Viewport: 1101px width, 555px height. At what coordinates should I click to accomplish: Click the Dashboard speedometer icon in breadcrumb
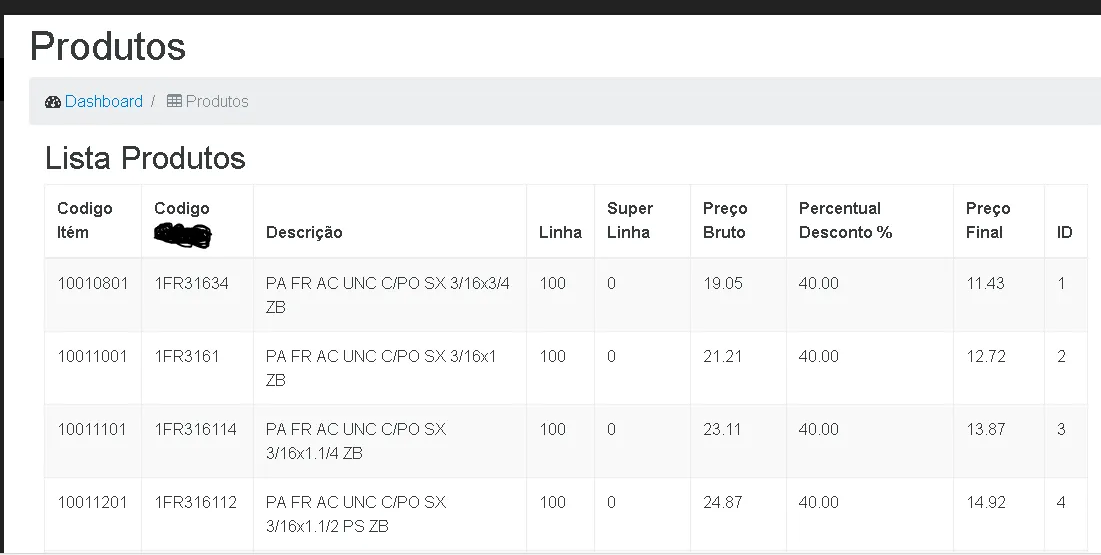point(53,102)
